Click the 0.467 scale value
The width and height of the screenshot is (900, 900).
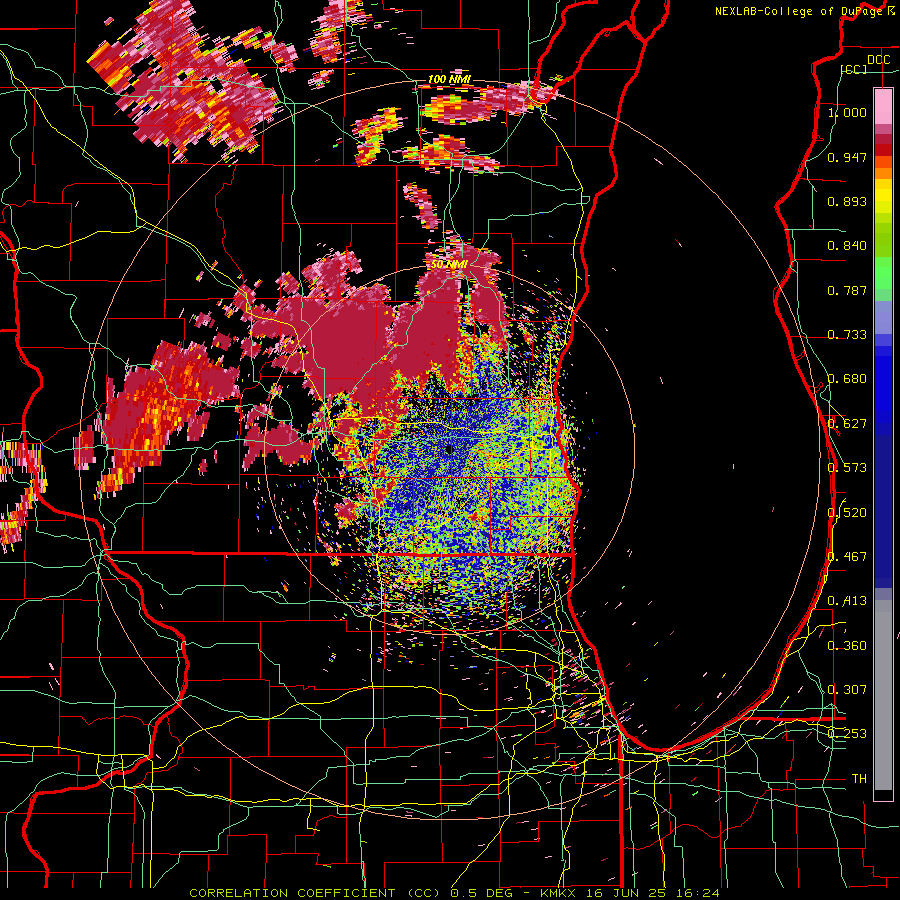[847, 557]
